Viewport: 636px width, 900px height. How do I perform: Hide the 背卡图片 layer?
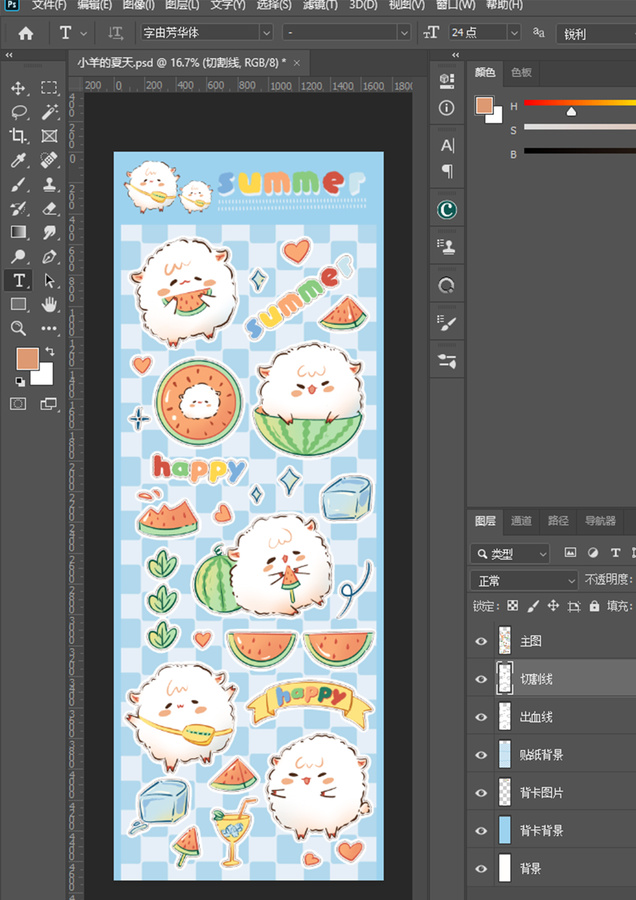(481, 793)
